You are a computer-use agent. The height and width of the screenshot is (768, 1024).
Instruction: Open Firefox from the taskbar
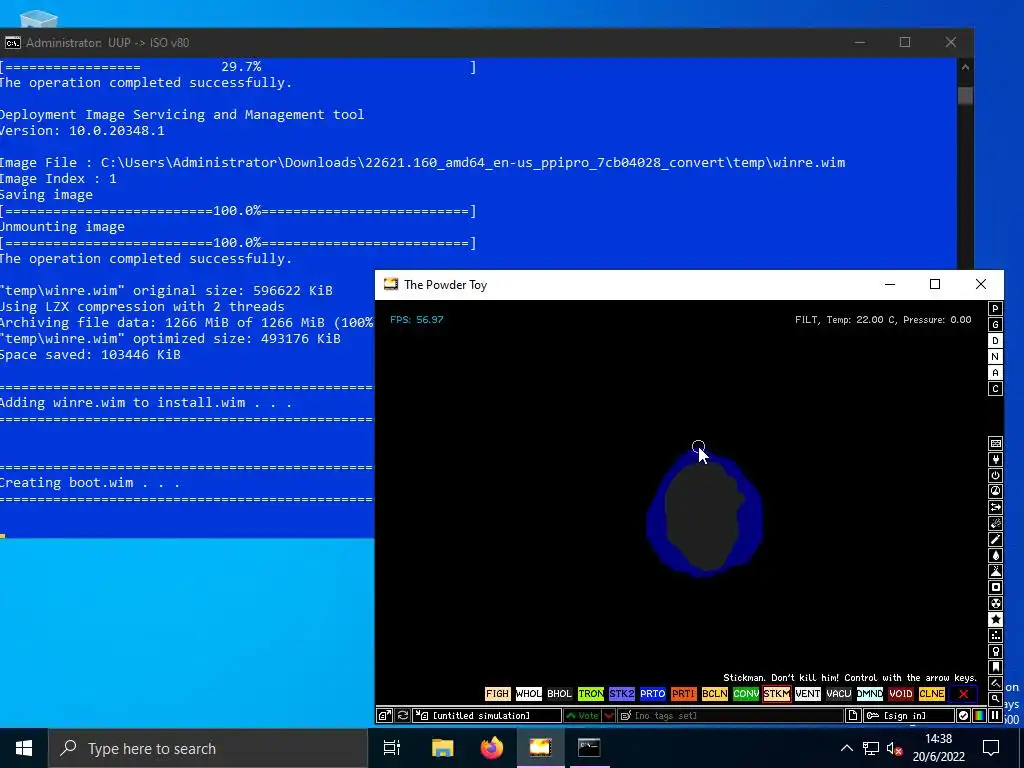(x=492, y=748)
